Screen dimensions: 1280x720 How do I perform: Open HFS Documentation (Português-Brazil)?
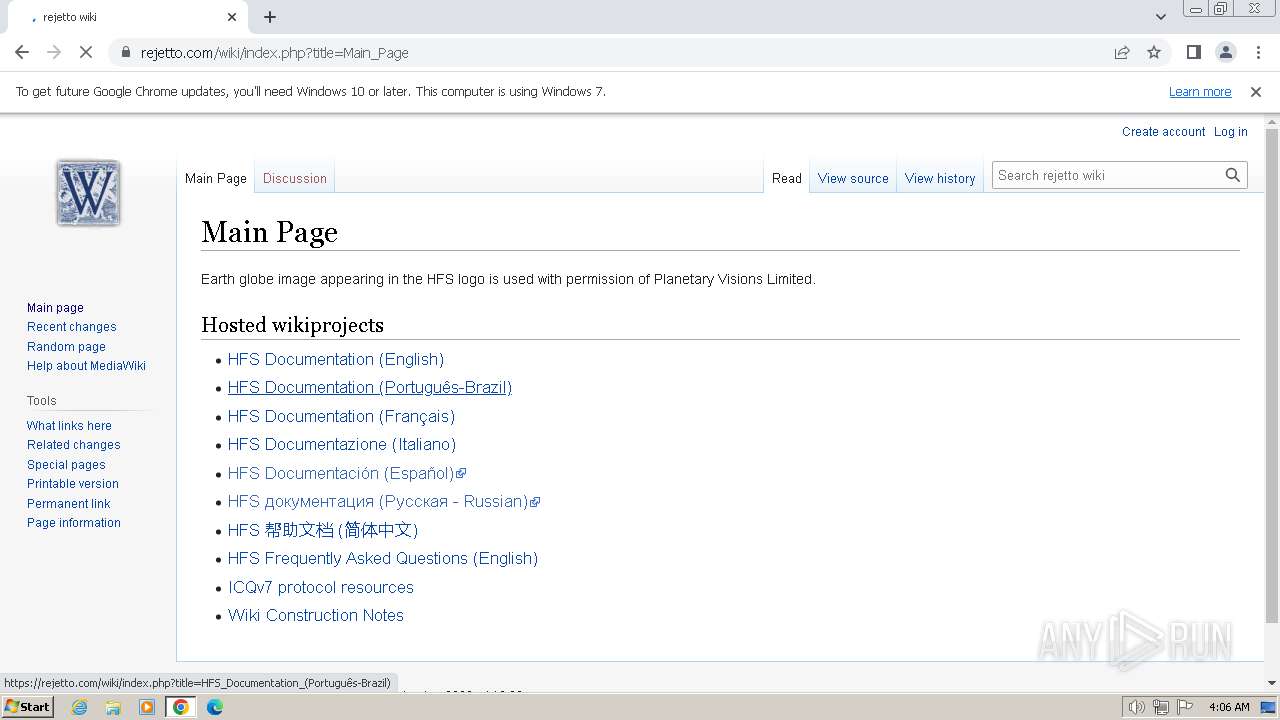pos(370,387)
